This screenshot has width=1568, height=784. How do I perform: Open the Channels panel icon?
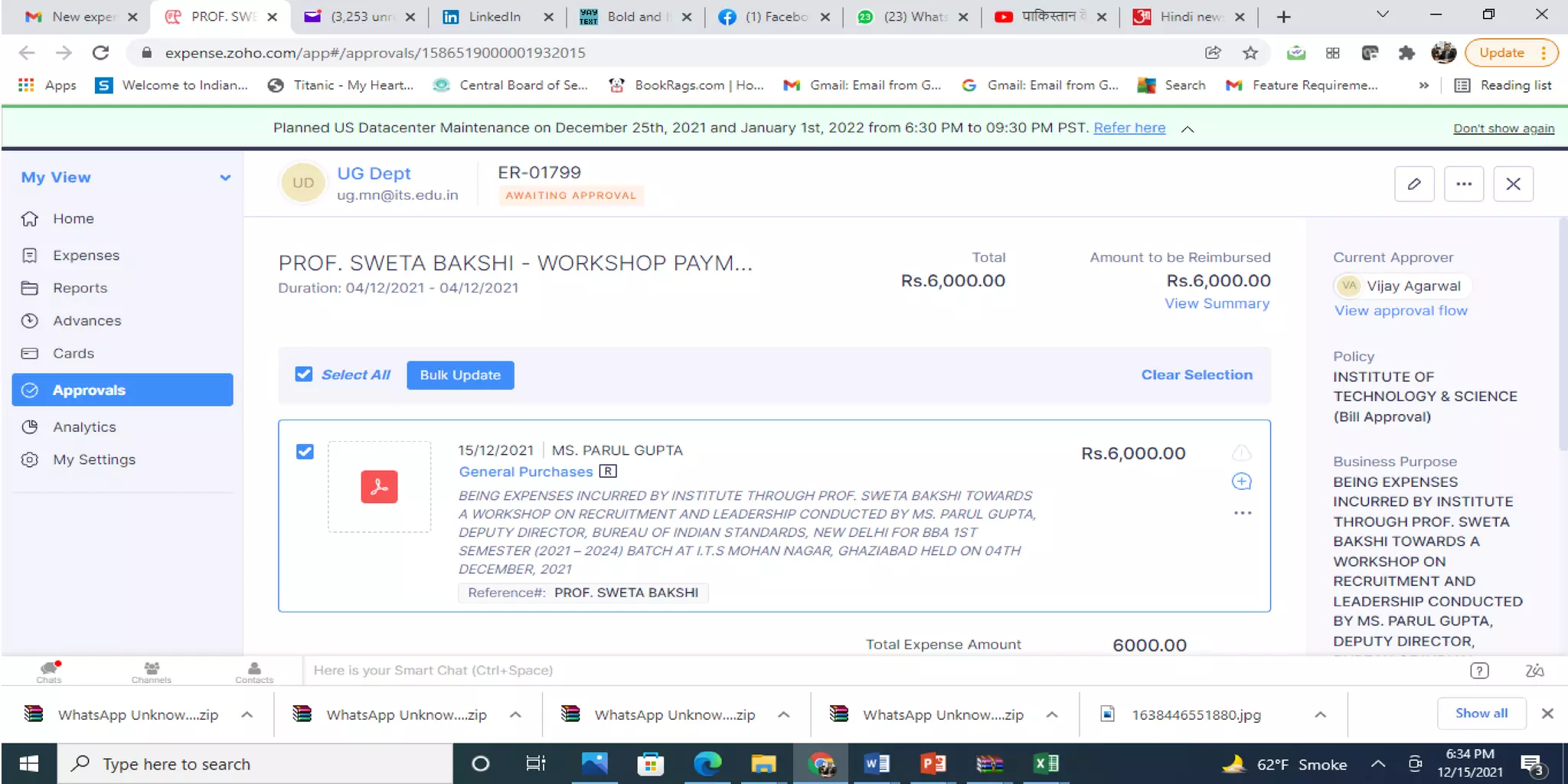(151, 671)
